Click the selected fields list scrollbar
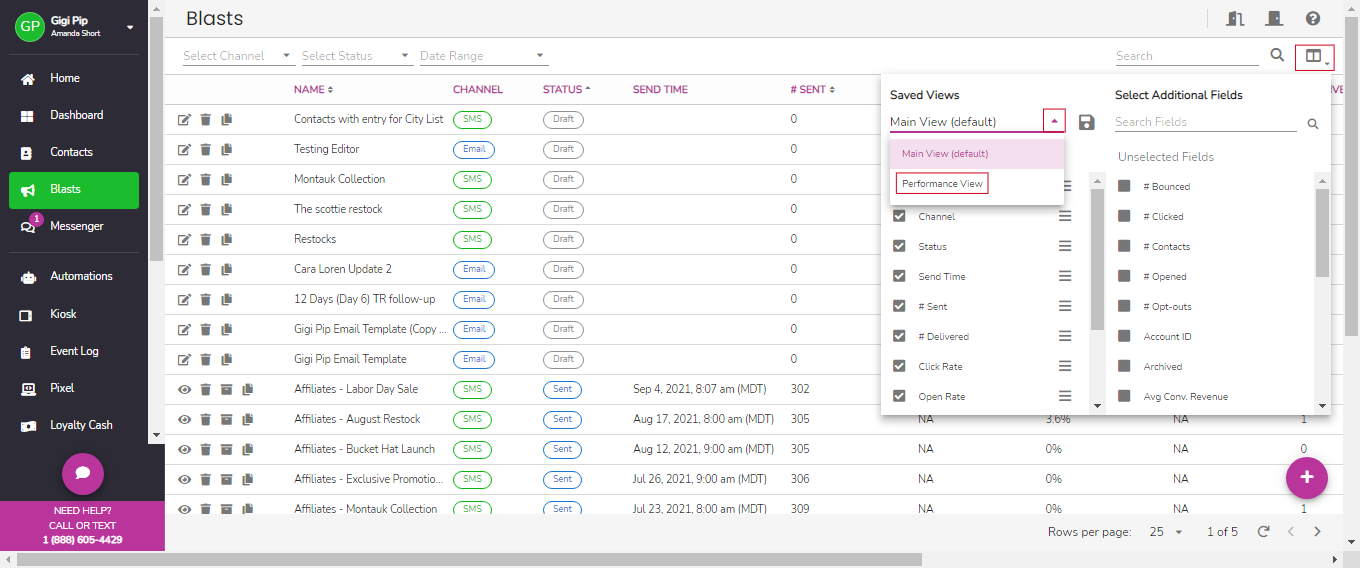 click(1097, 258)
